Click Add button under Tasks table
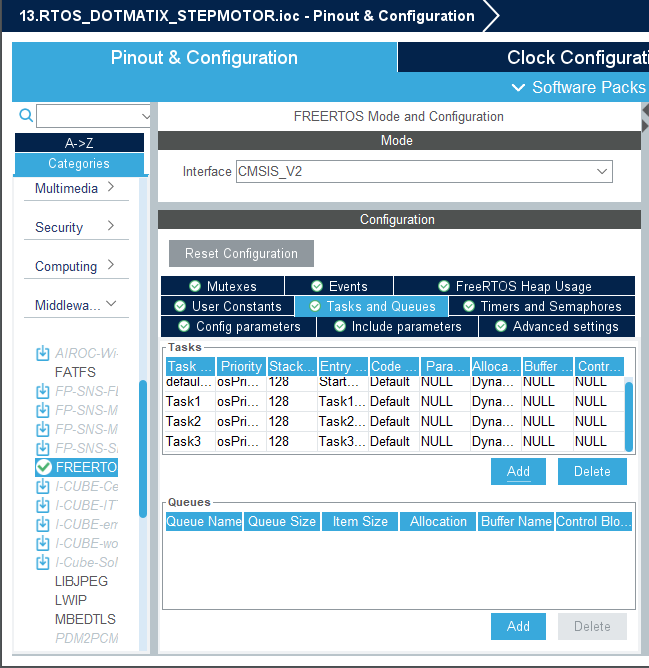Viewport: 649px width, 668px height. click(518, 471)
